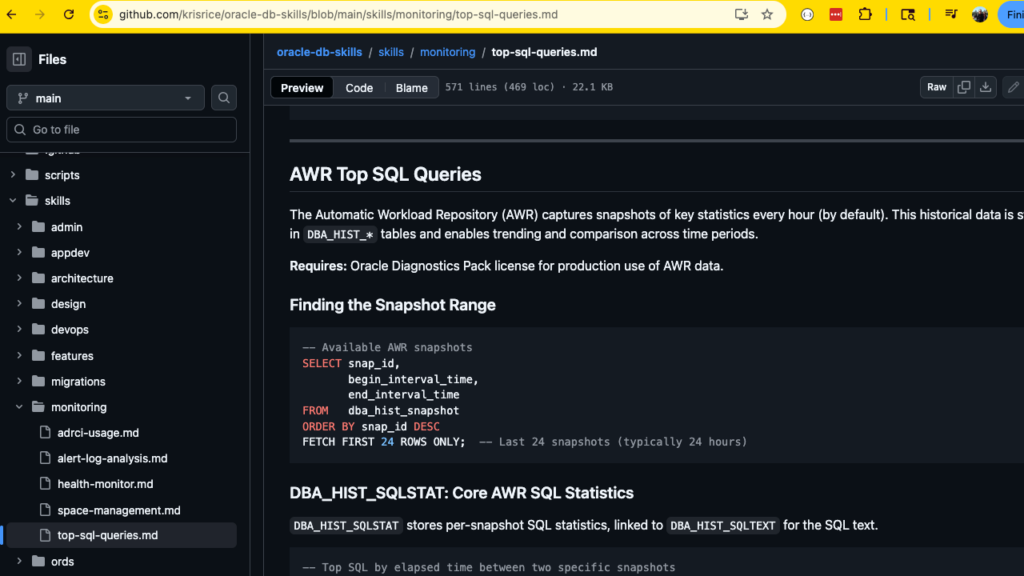The image size is (1024, 576).
Task: Collapse the Files side panel icon
Action: 20,59
